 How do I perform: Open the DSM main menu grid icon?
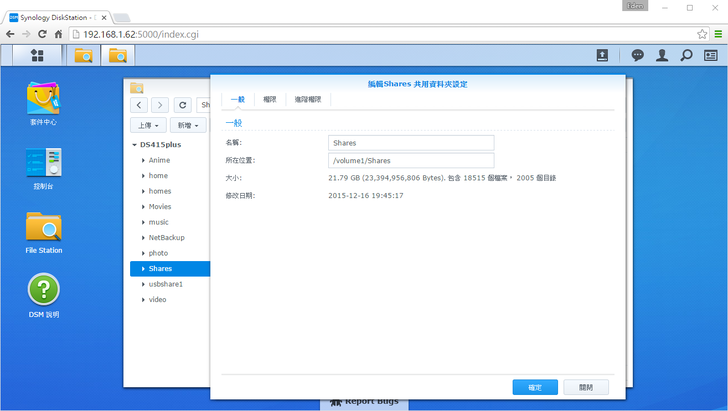(x=37, y=55)
